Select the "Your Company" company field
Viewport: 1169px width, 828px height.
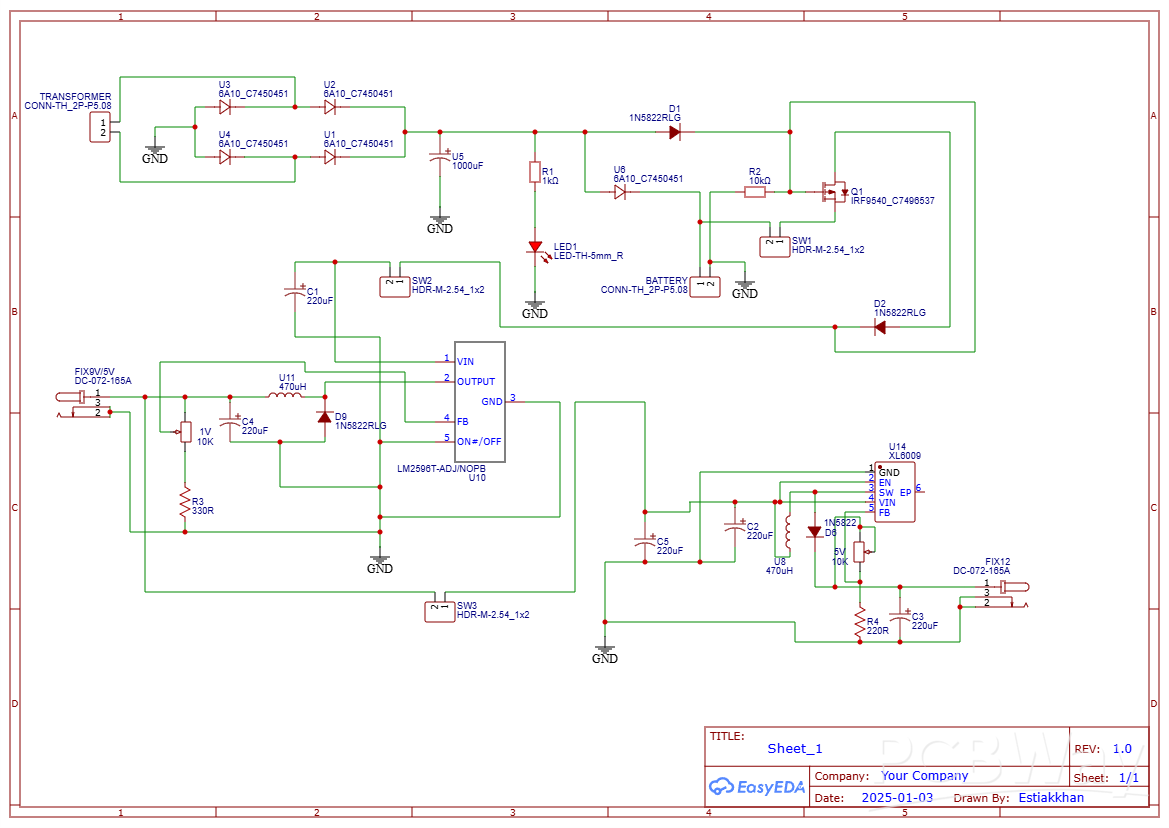(x=924, y=776)
